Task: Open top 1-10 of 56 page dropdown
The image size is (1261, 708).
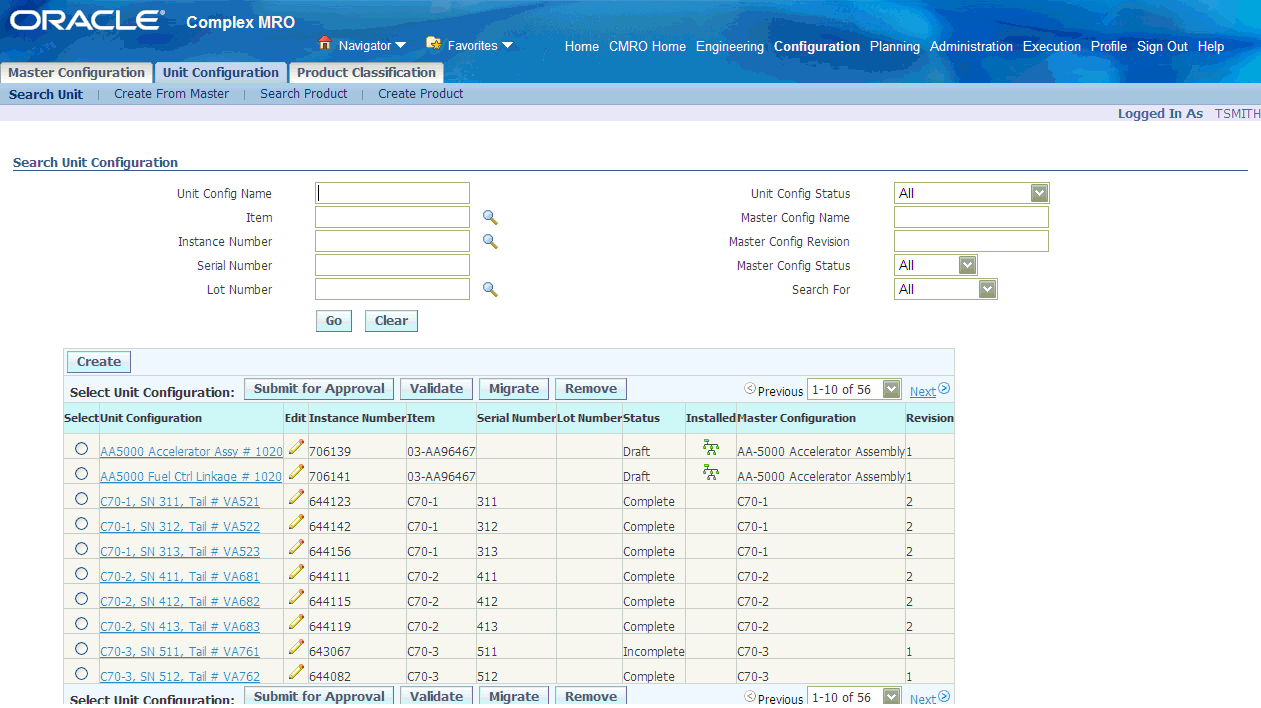Action: [x=853, y=389]
